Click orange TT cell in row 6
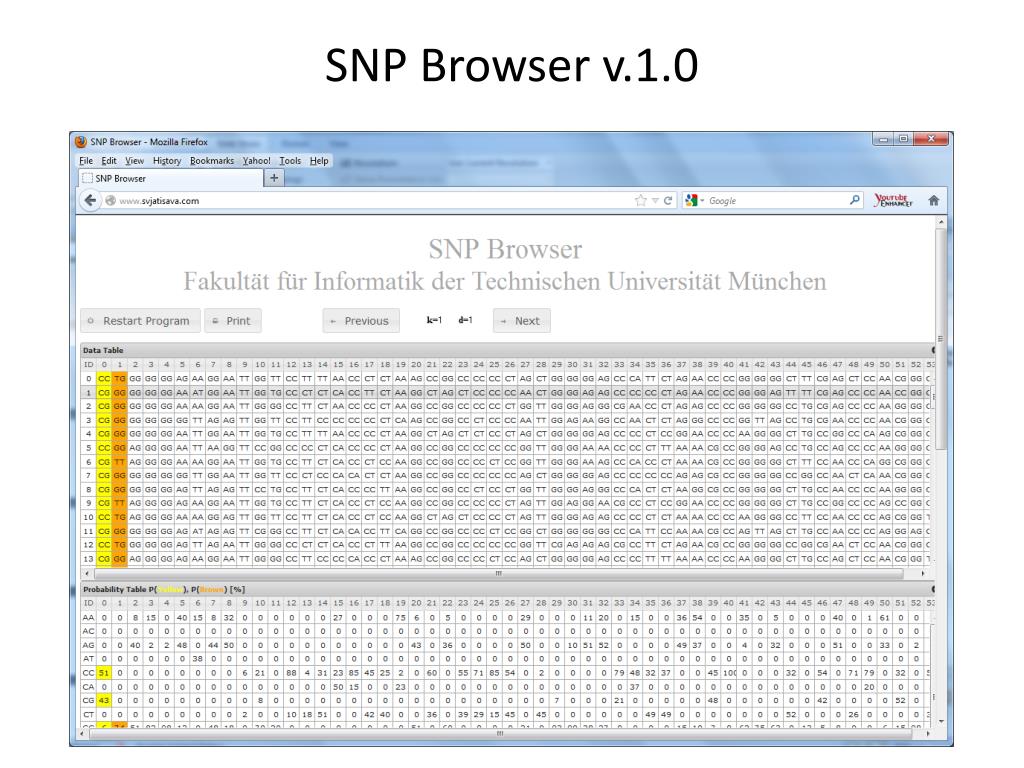This screenshot has width=1024, height=768. point(120,462)
